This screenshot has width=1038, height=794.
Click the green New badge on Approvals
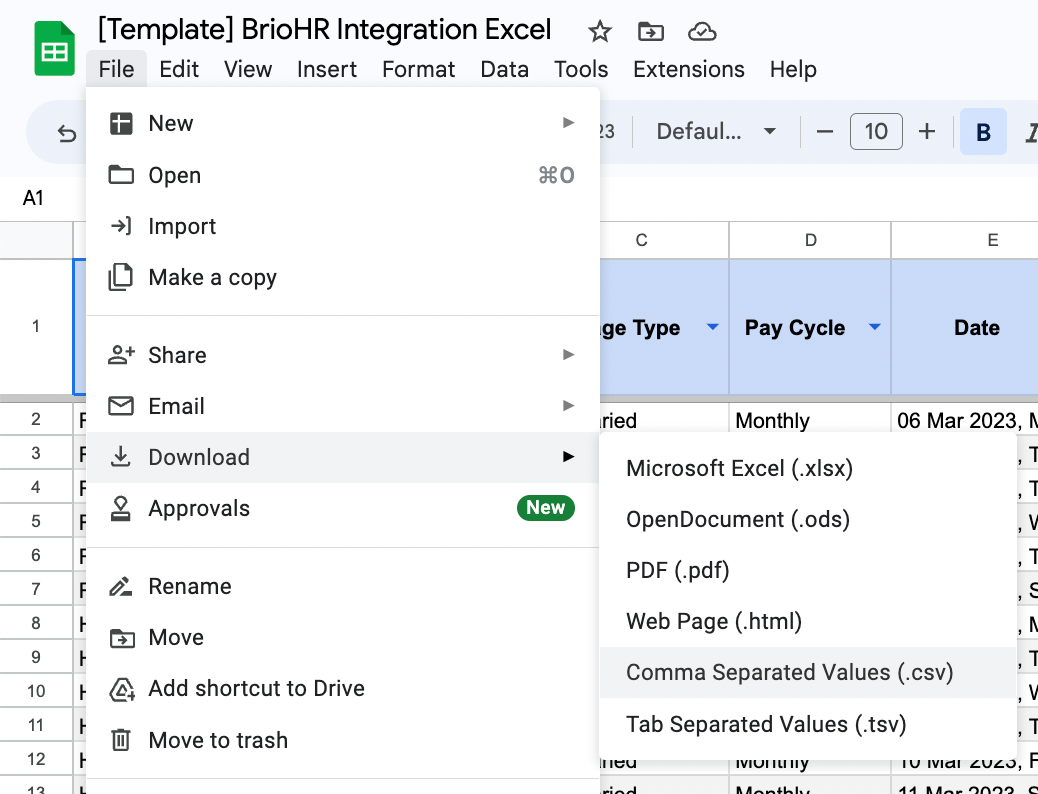tap(545, 508)
